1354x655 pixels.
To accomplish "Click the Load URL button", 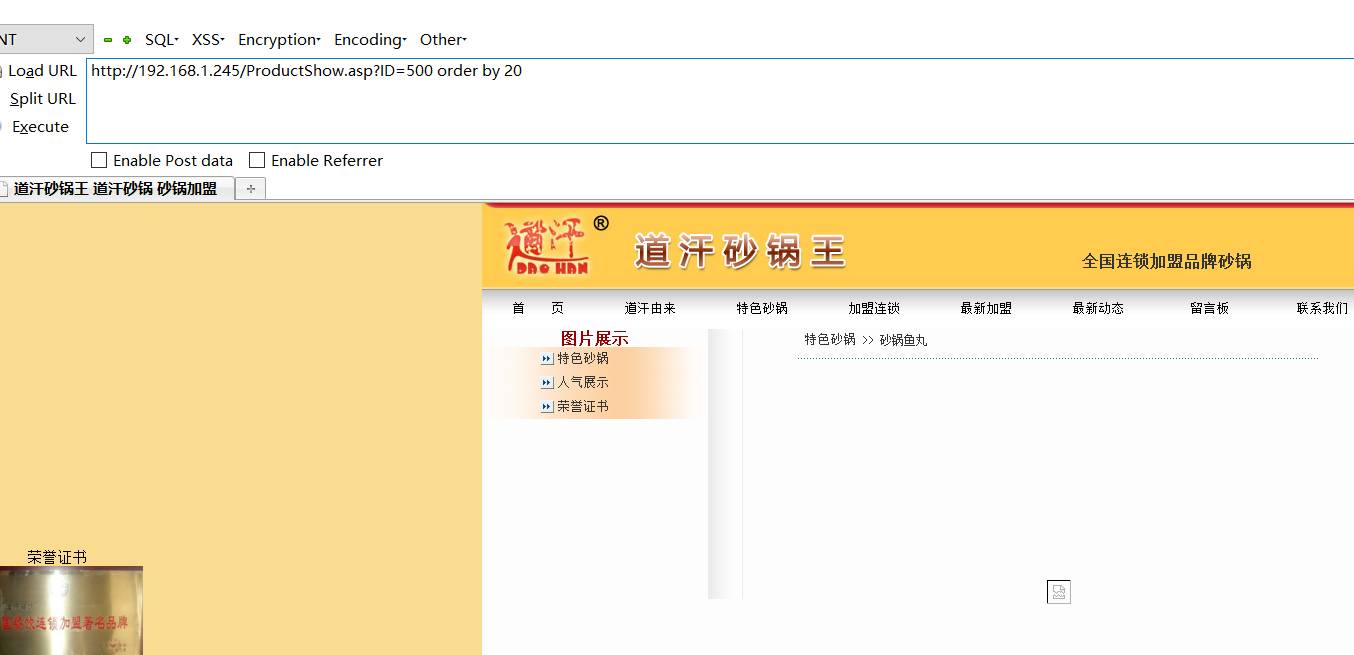I will click(x=40, y=71).
